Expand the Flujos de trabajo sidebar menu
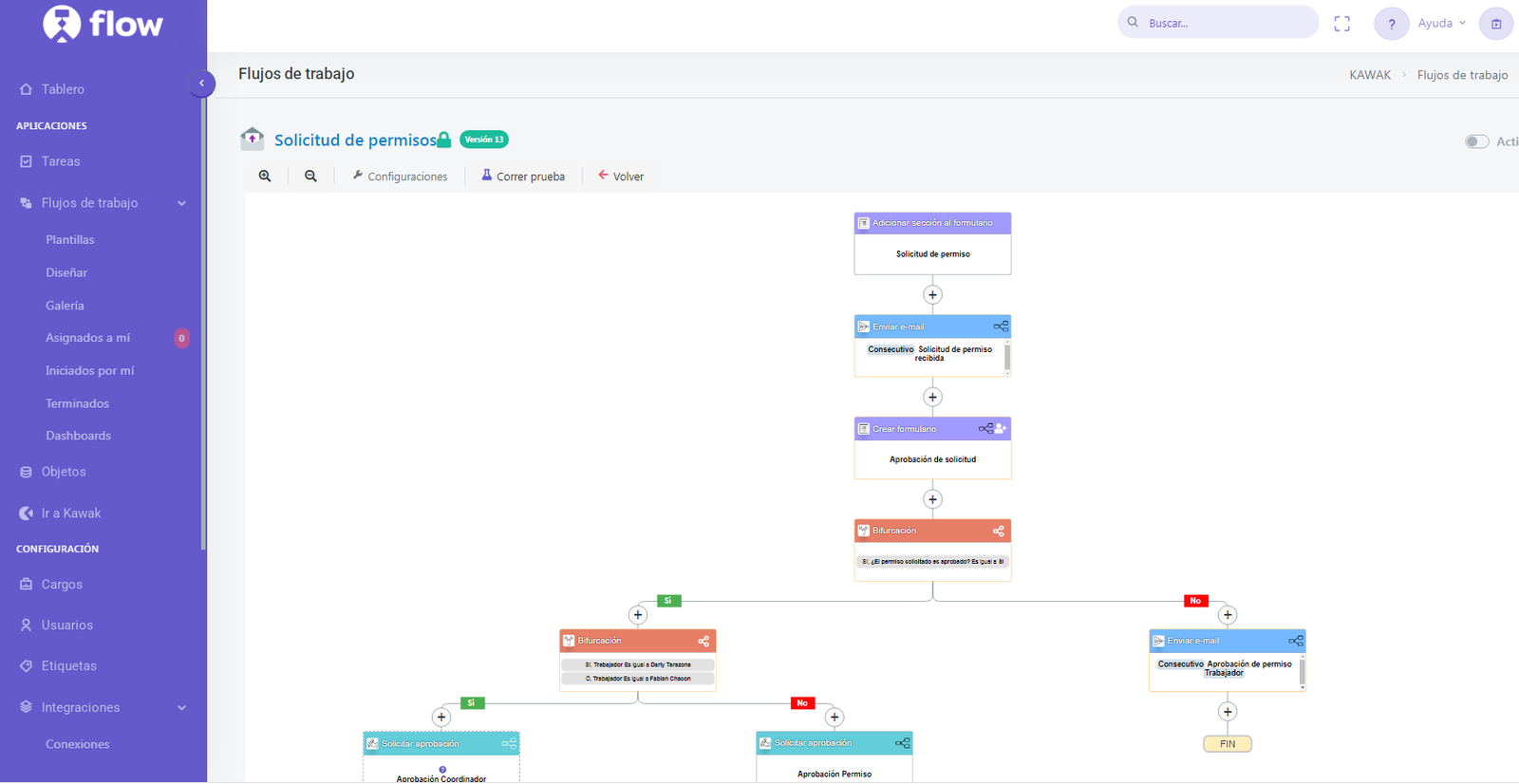The width and height of the screenshot is (1519, 784). (181, 203)
